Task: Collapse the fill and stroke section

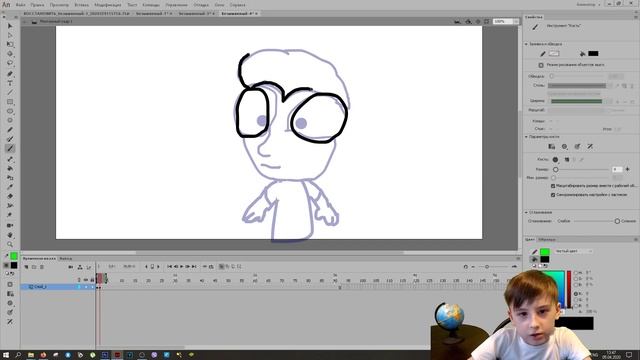Action: pos(526,44)
